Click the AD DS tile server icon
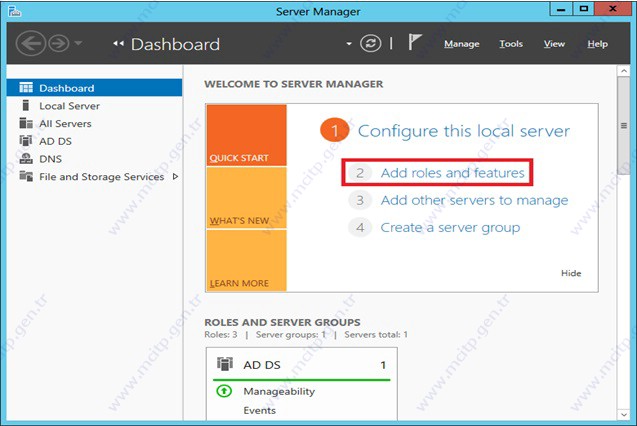The width and height of the screenshot is (637, 426). click(x=225, y=364)
